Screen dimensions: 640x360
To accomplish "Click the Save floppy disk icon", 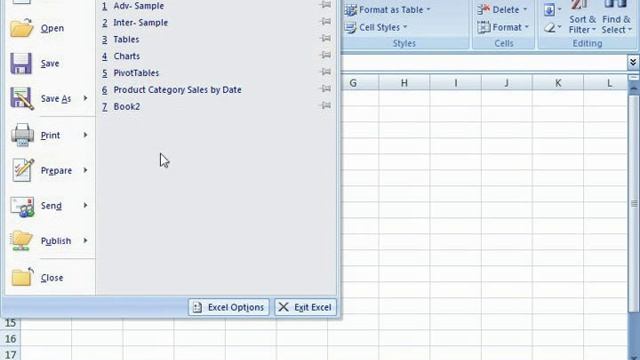I will coord(21,63).
